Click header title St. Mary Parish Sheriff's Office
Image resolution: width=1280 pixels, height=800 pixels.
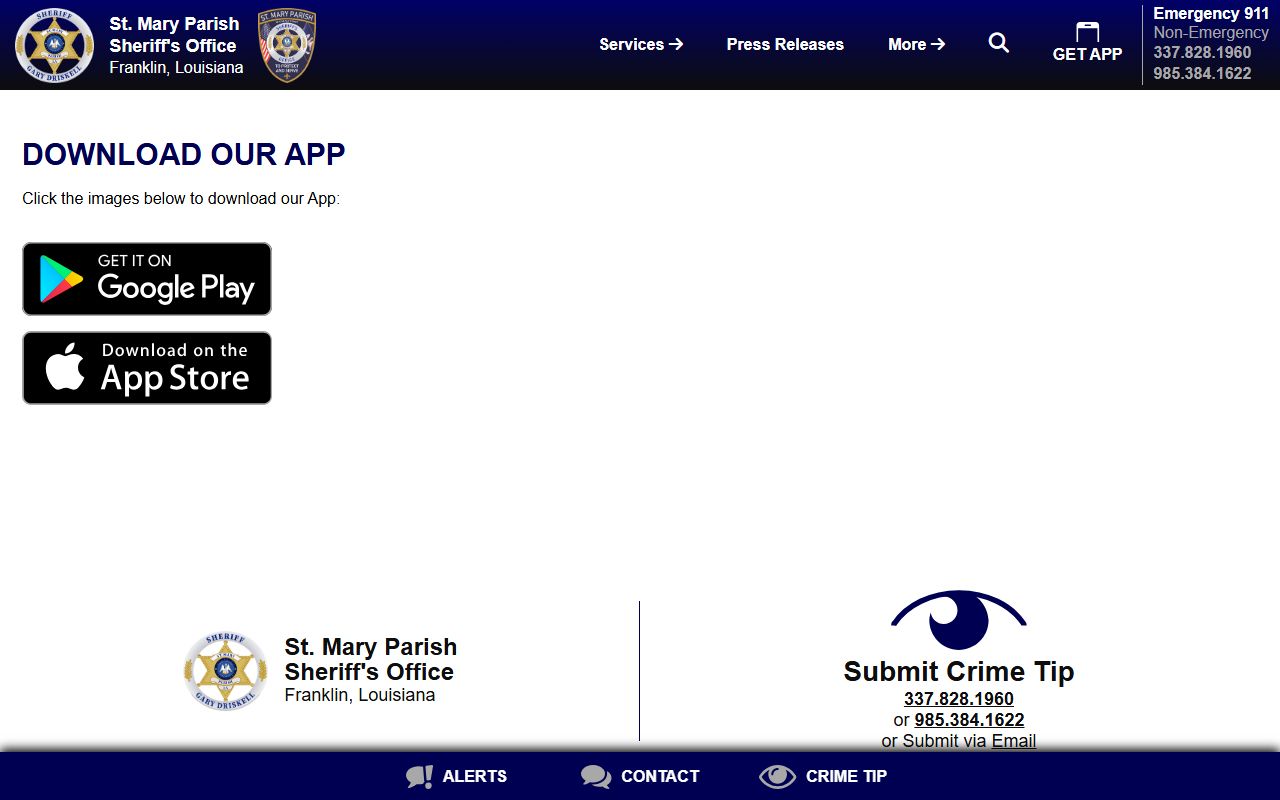point(174,34)
